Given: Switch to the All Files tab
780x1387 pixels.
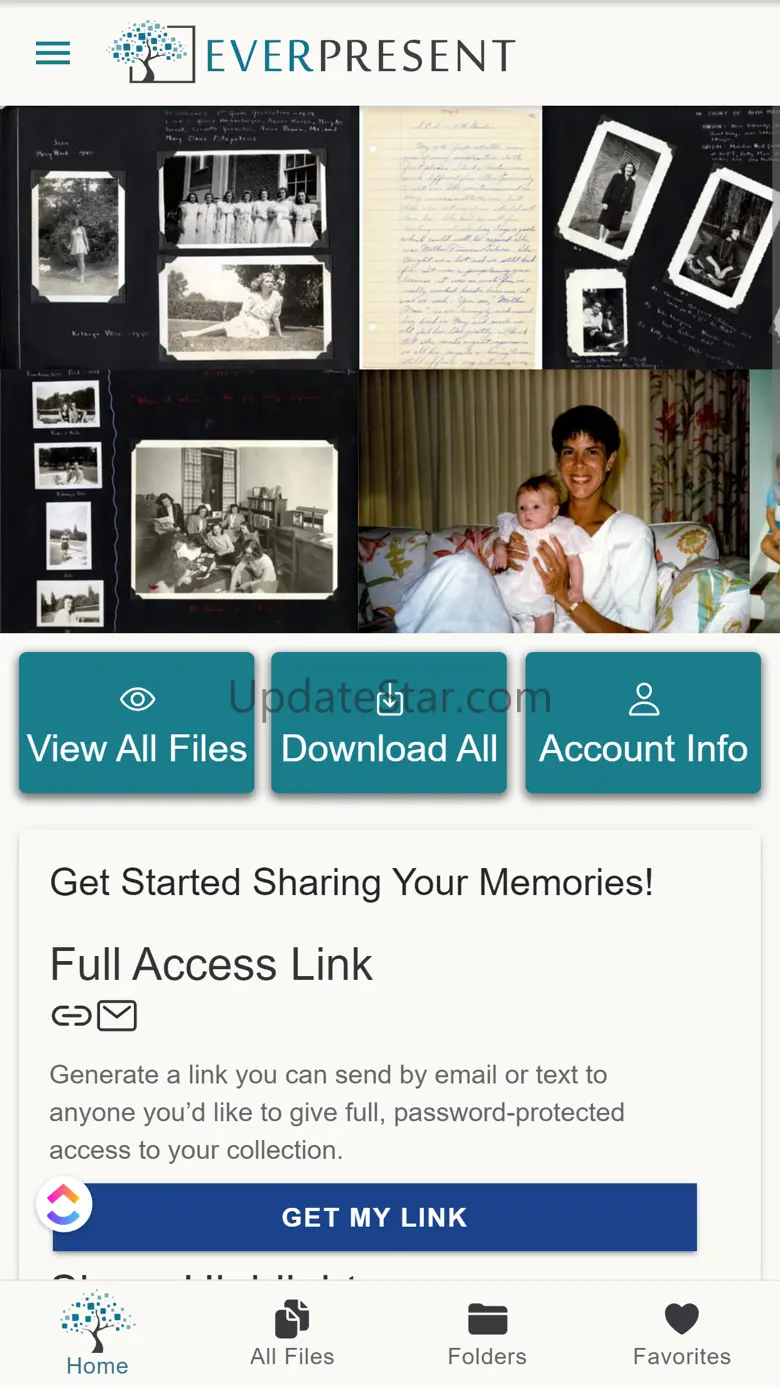Looking at the screenshot, I should (x=292, y=1334).
